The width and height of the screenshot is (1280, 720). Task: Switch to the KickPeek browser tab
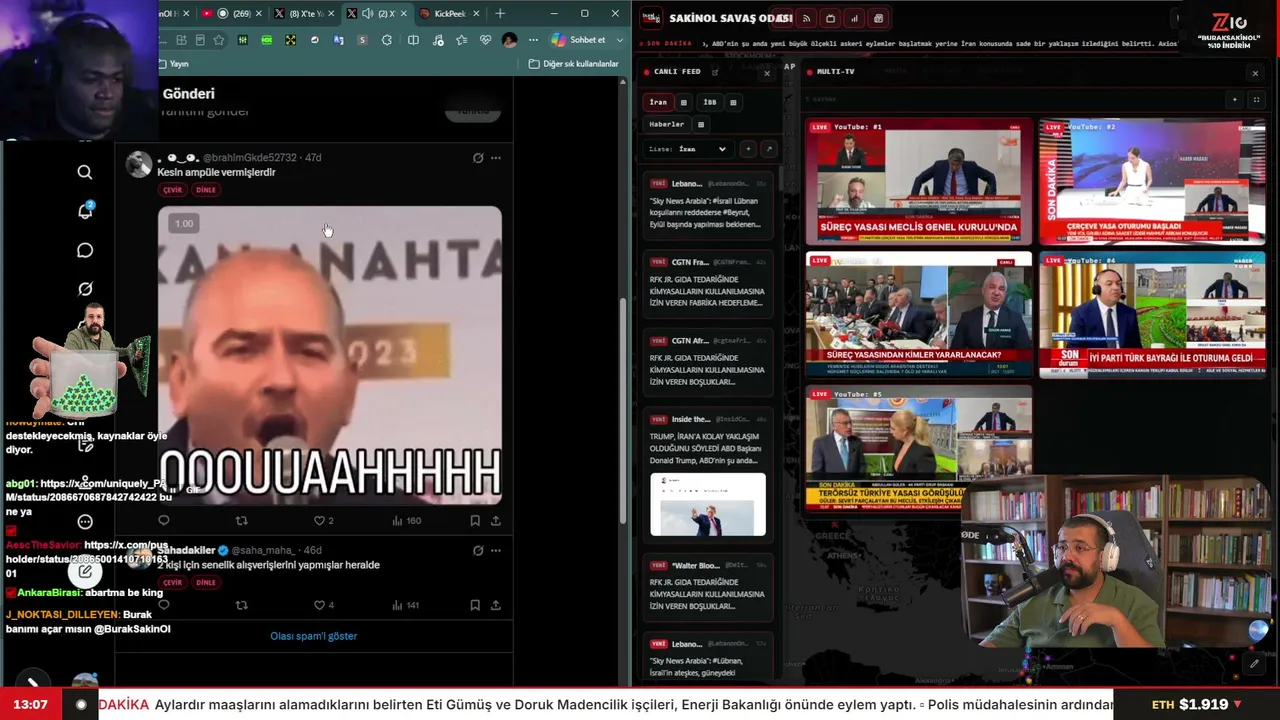449,13
